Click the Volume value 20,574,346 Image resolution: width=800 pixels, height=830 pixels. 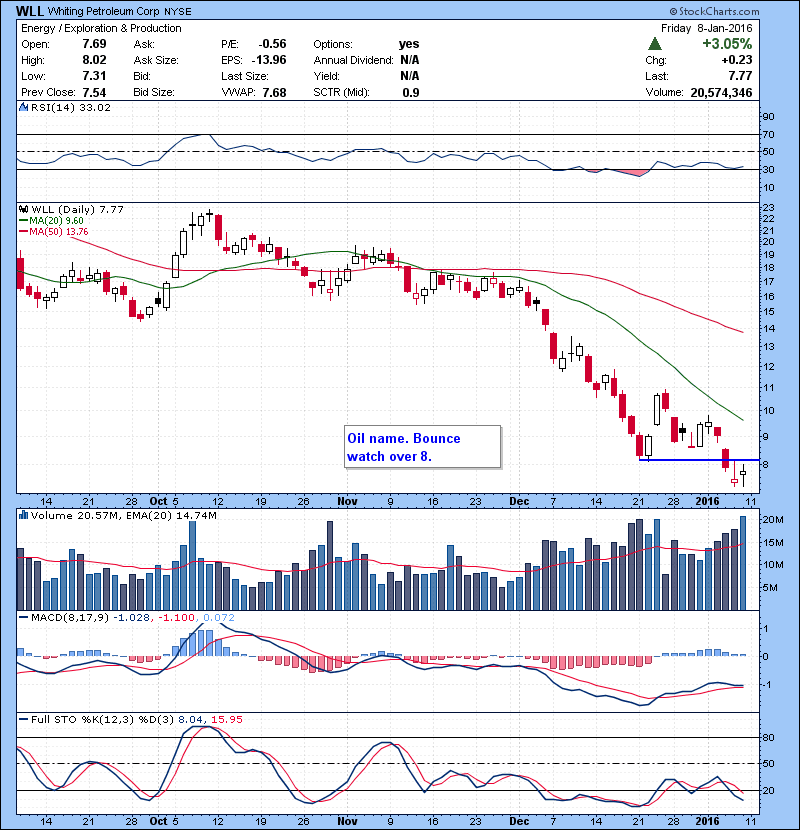pyautogui.click(x=721, y=93)
